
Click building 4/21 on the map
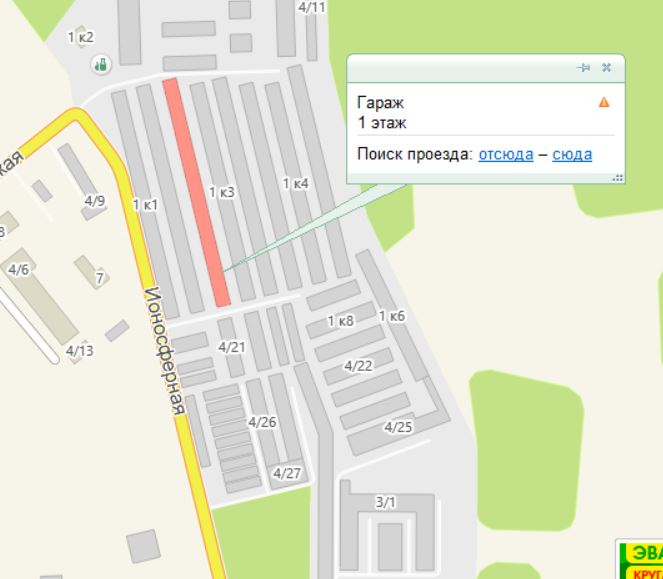point(232,347)
